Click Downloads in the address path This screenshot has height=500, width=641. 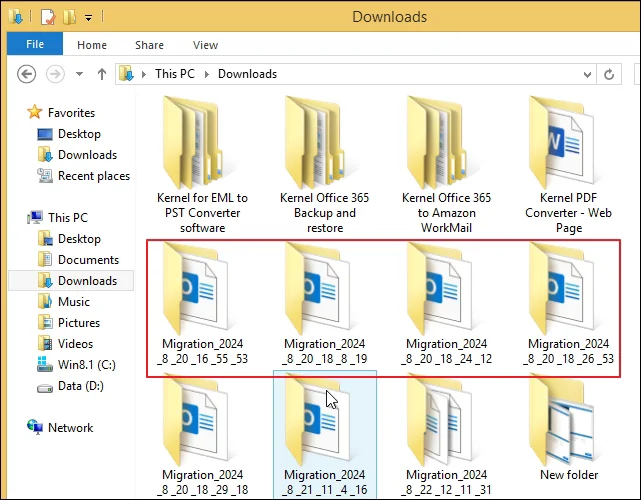[247, 74]
